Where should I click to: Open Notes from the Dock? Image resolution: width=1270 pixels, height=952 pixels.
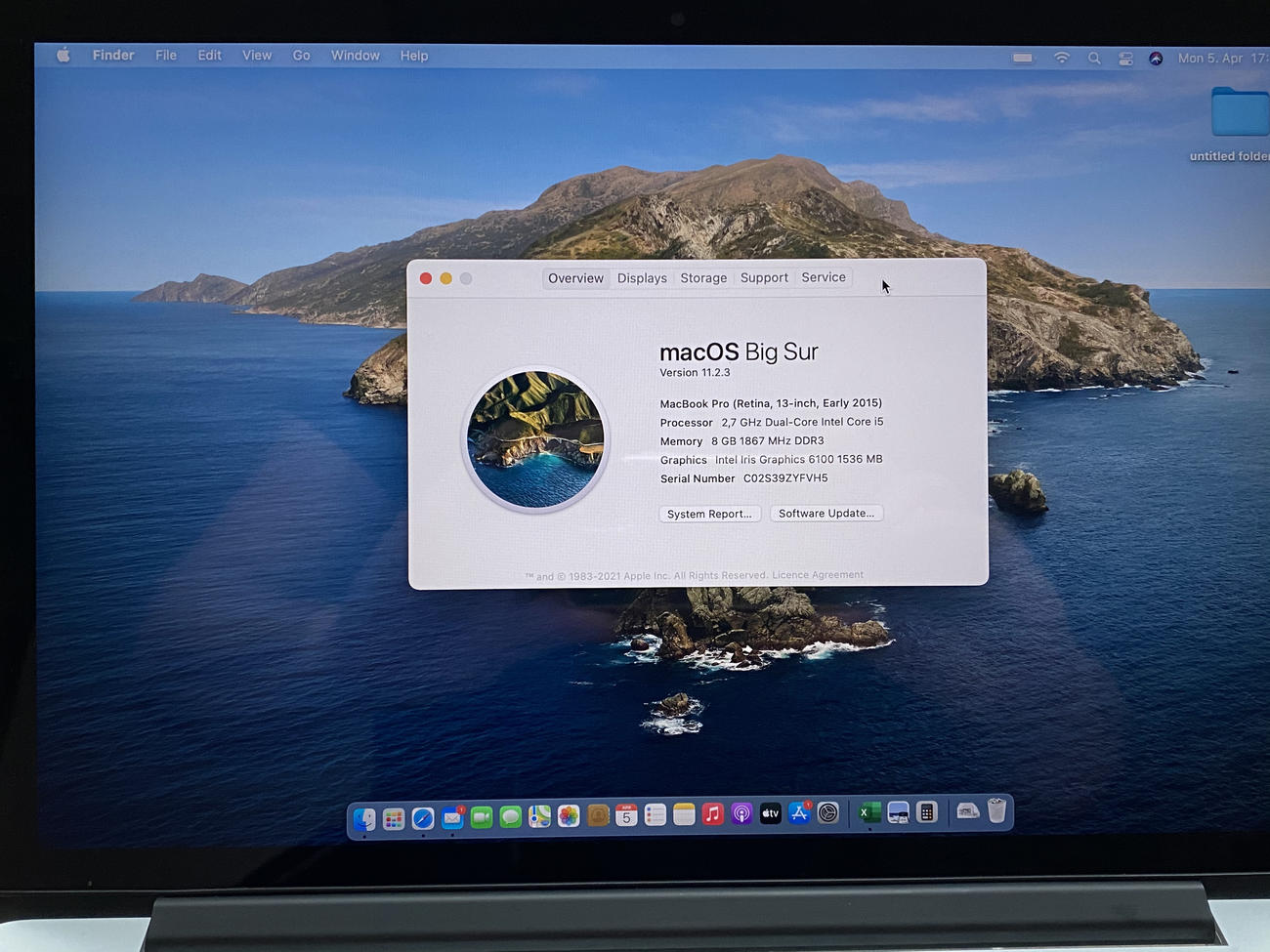pyautogui.click(x=684, y=813)
